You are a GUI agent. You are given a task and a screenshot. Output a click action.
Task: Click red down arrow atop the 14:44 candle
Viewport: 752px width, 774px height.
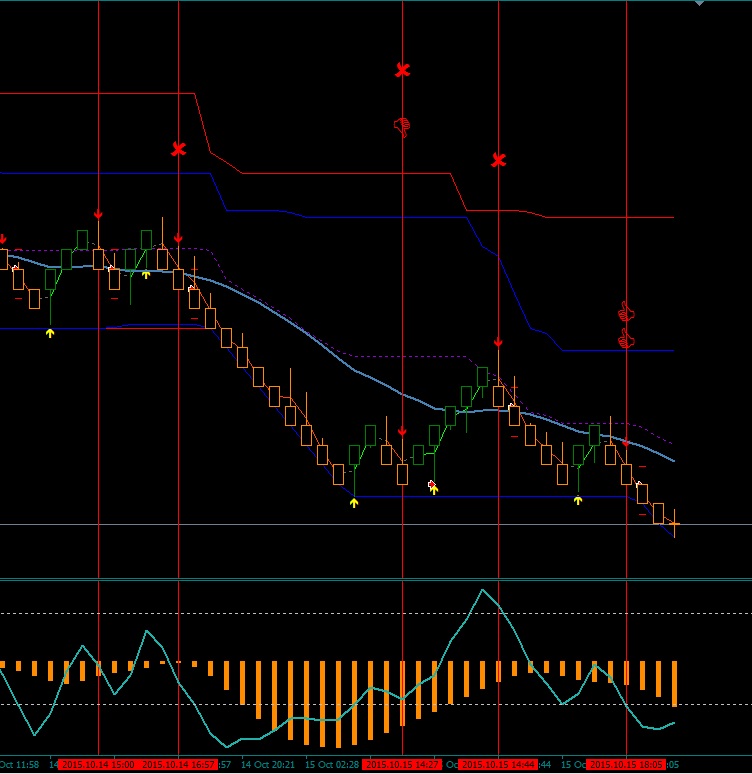498,342
